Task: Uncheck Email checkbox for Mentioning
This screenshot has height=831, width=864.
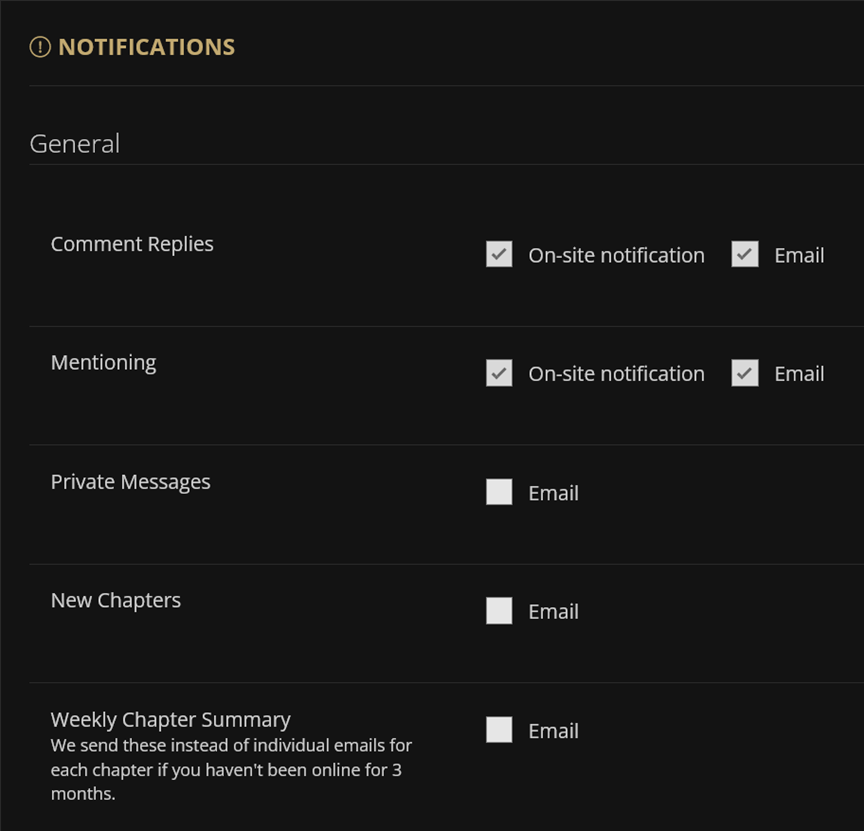Action: click(x=745, y=373)
